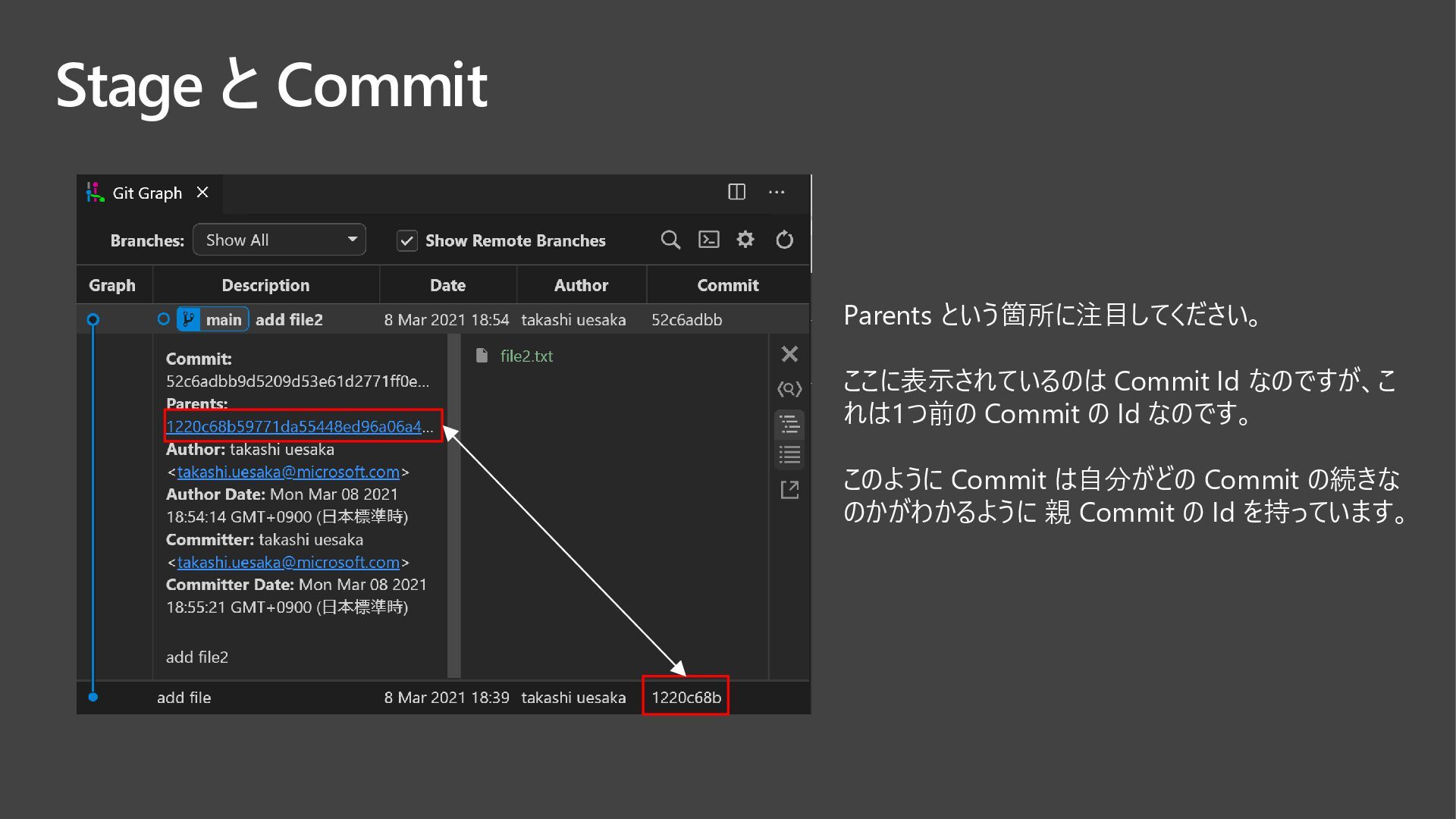Image resolution: width=1456 pixels, height=819 pixels.
Task: Switch to file list view icon
Action: pos(789,455)
